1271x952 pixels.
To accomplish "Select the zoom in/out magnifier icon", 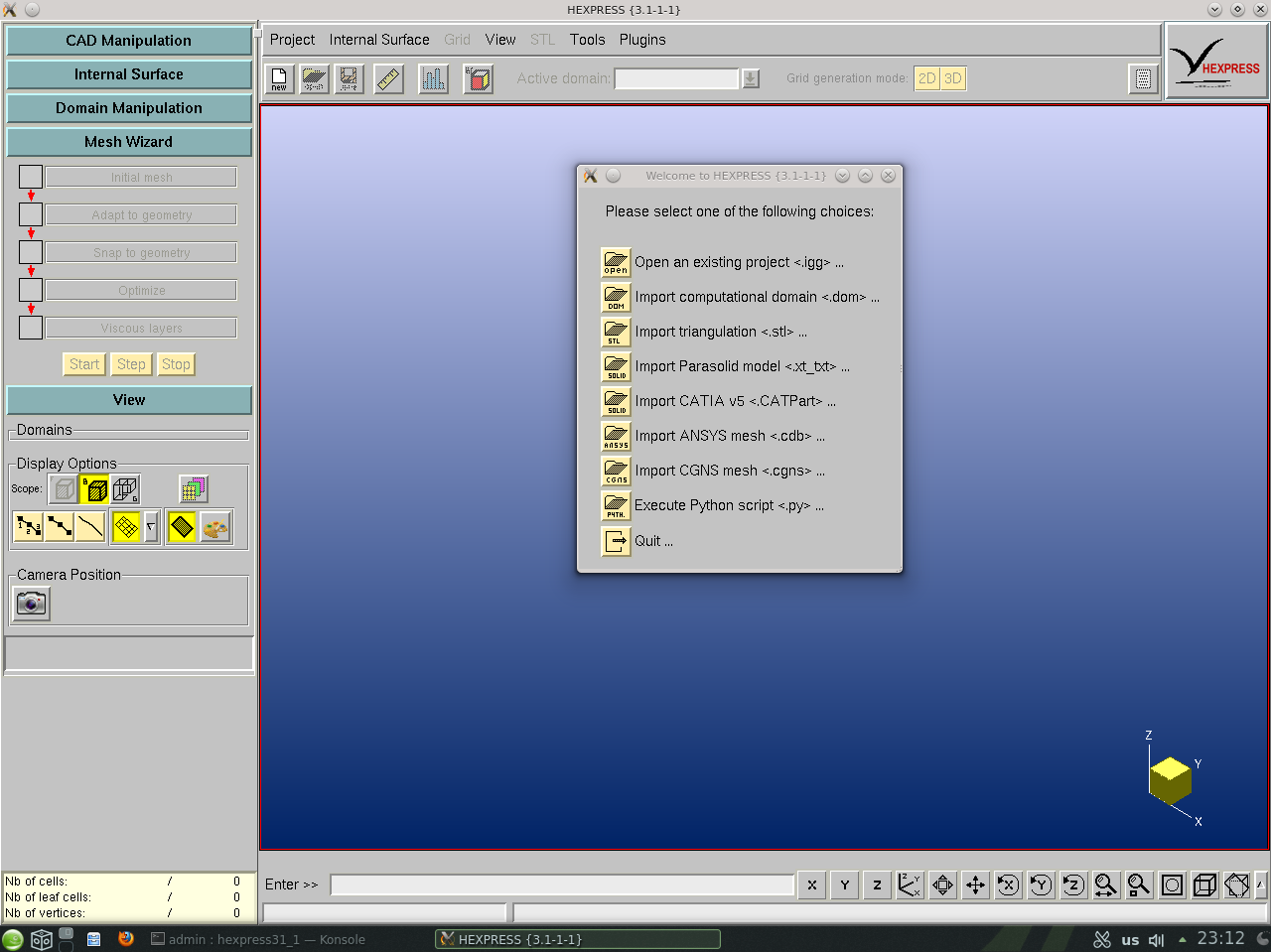I will coord(1106,884).
